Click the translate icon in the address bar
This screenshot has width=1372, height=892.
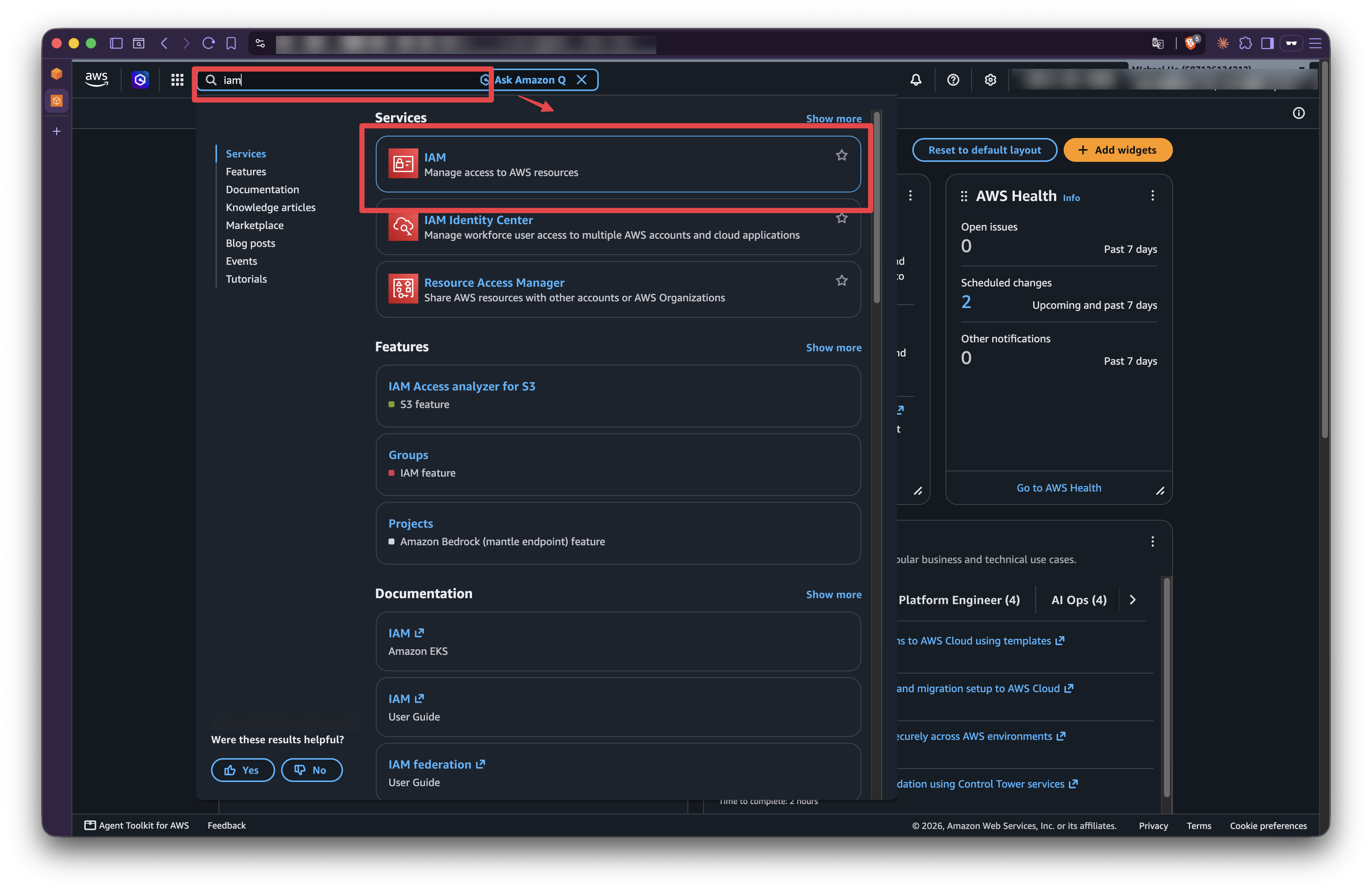[1157, 43]
